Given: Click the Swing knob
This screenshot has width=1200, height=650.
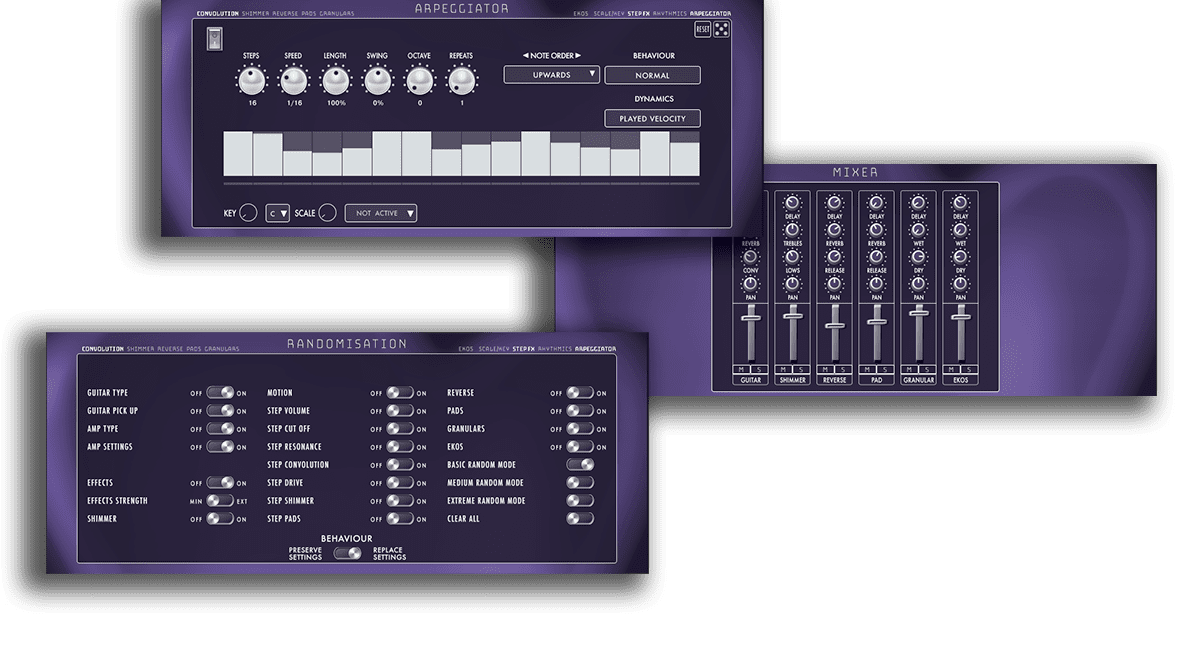Looking at the screenshot, I should [x=377, y=80].
